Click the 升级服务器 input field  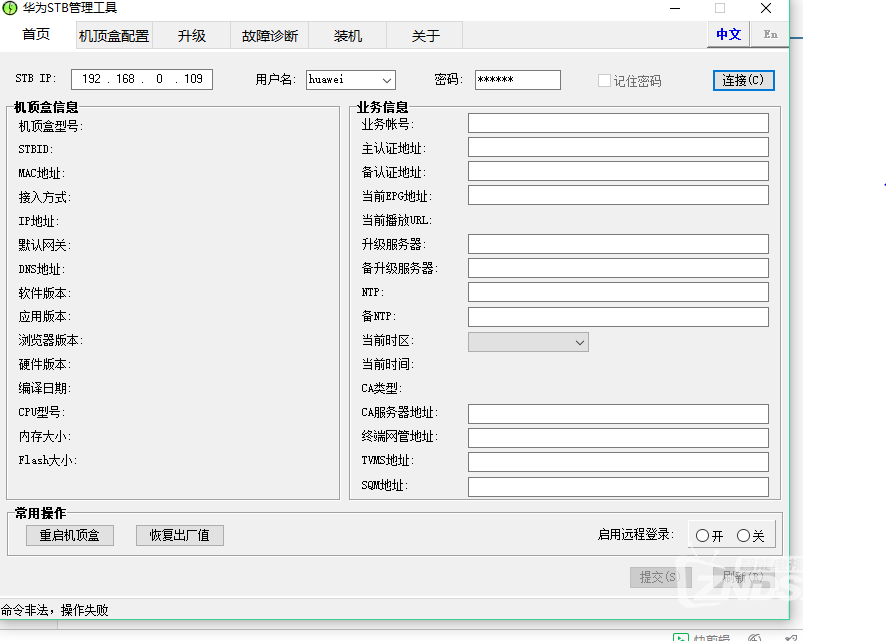[x=618, y=244]
